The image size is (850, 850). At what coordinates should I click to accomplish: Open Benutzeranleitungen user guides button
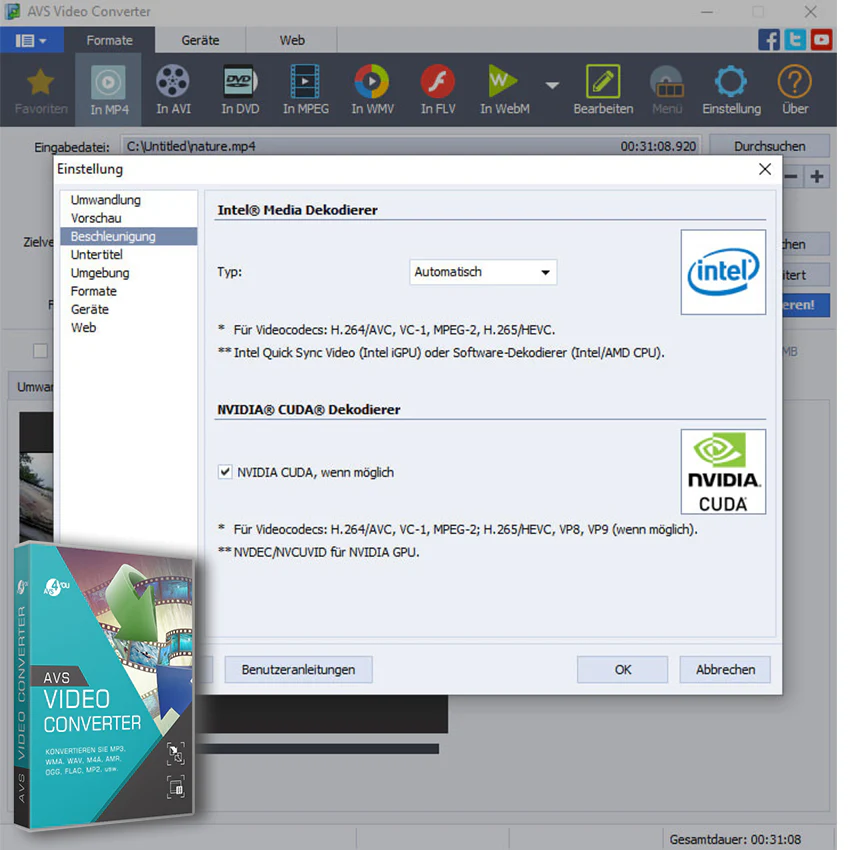tap(298, 669)
